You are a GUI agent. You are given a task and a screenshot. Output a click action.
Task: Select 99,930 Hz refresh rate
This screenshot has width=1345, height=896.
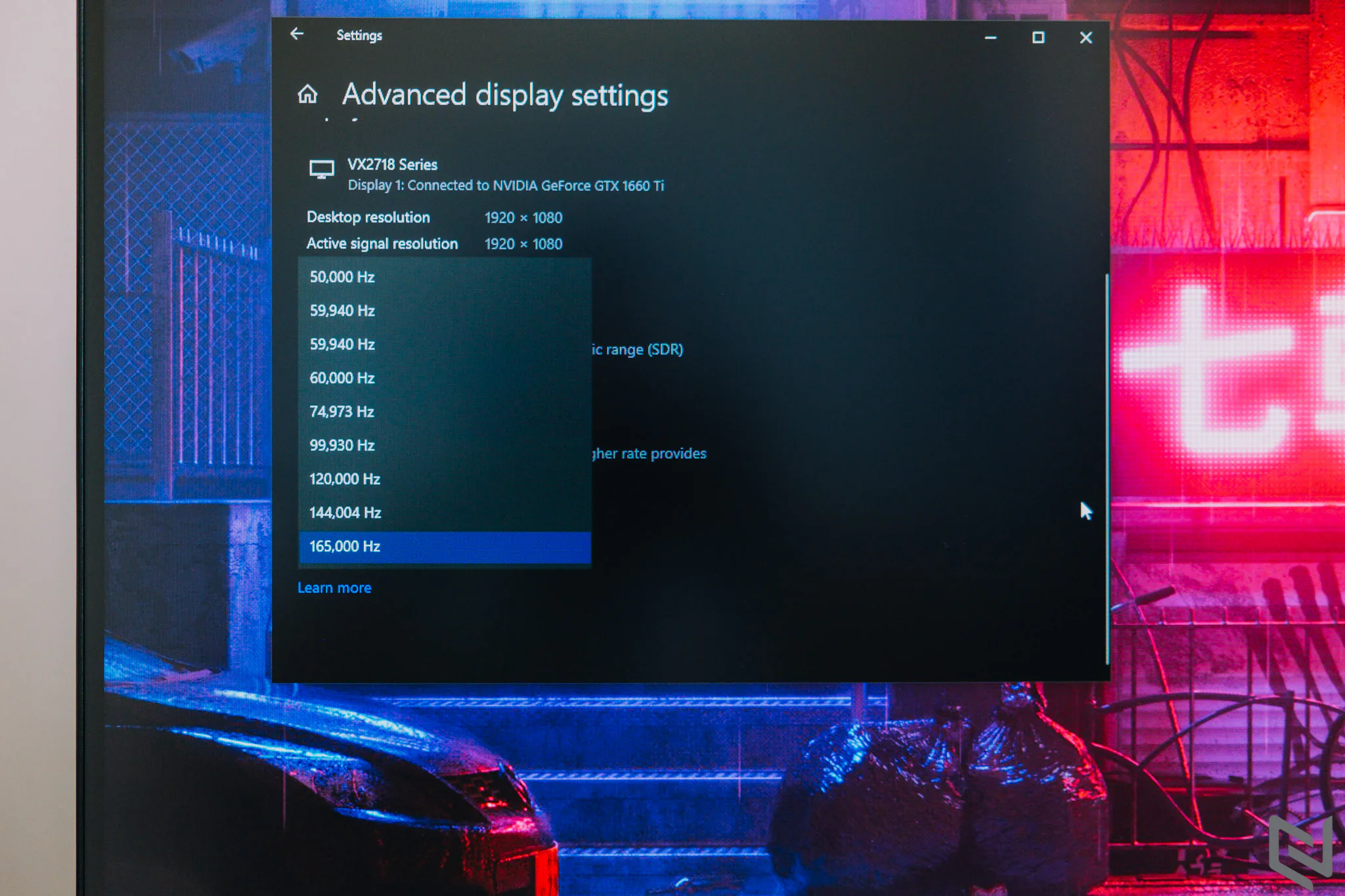pos(445,445)
